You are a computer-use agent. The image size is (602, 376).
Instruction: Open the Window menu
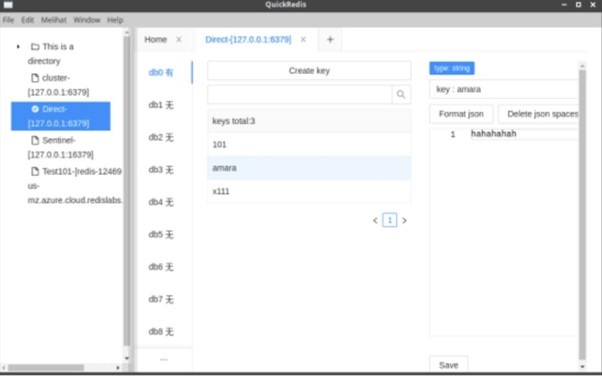[87, 20]
